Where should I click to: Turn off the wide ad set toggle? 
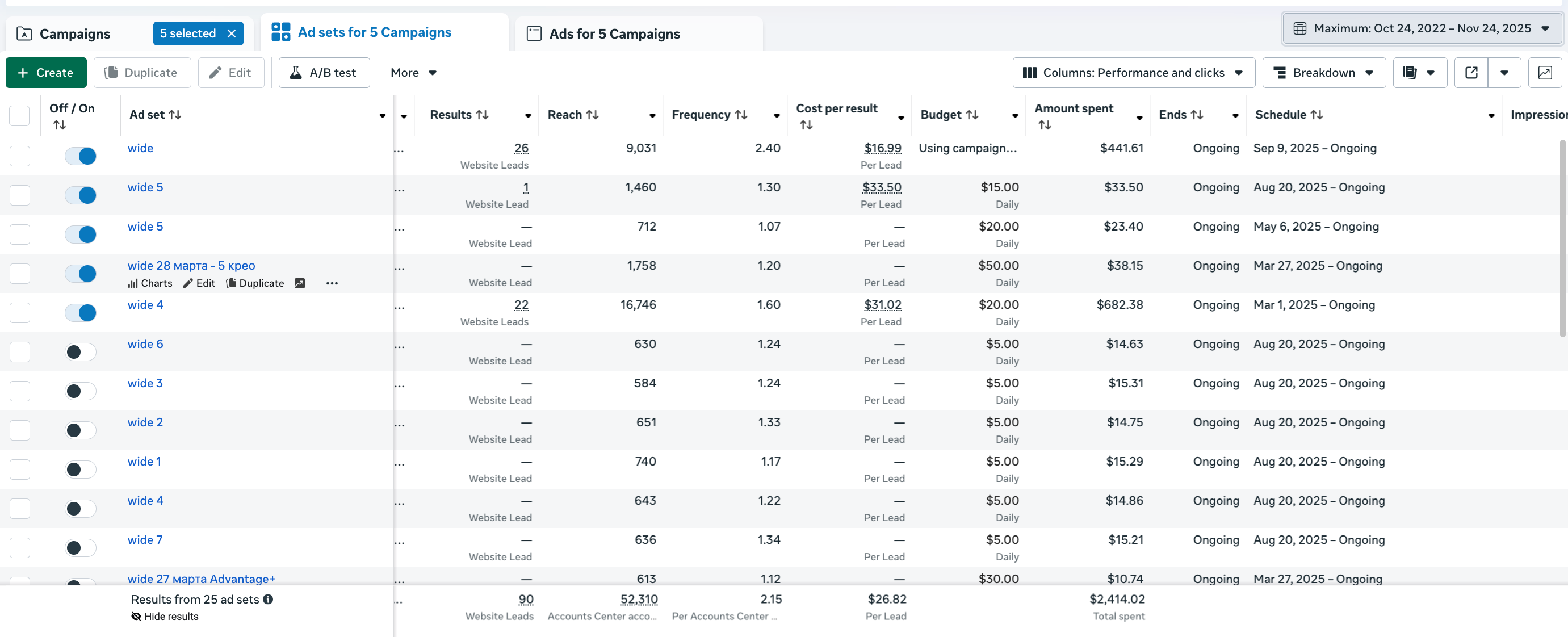[x=81, y=156]
